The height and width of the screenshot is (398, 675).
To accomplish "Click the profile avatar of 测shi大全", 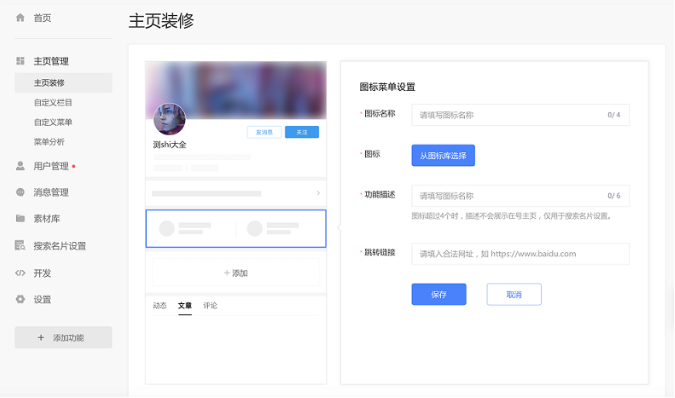I will pos(170,119).
